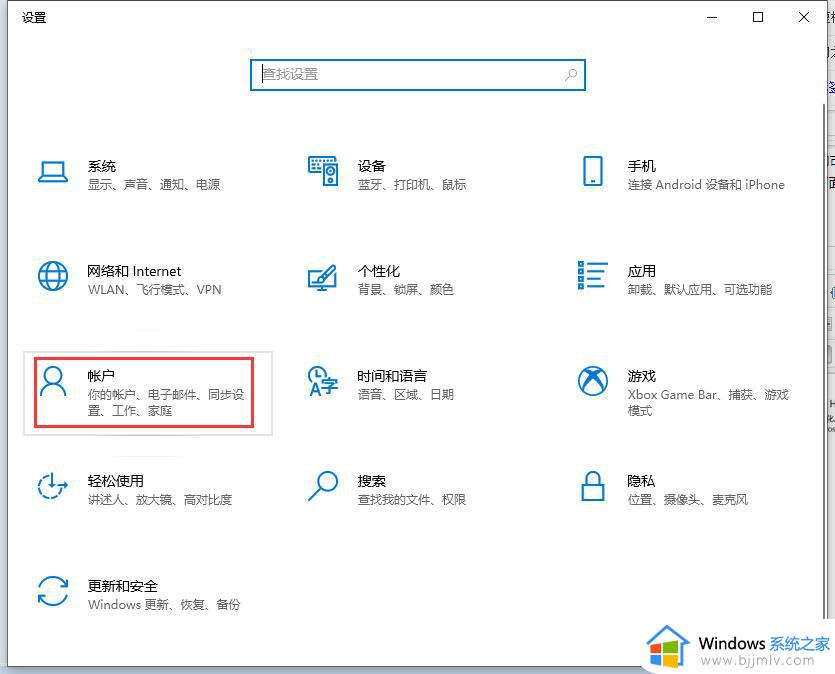Click the phone icon for 手机

[593, 171]
